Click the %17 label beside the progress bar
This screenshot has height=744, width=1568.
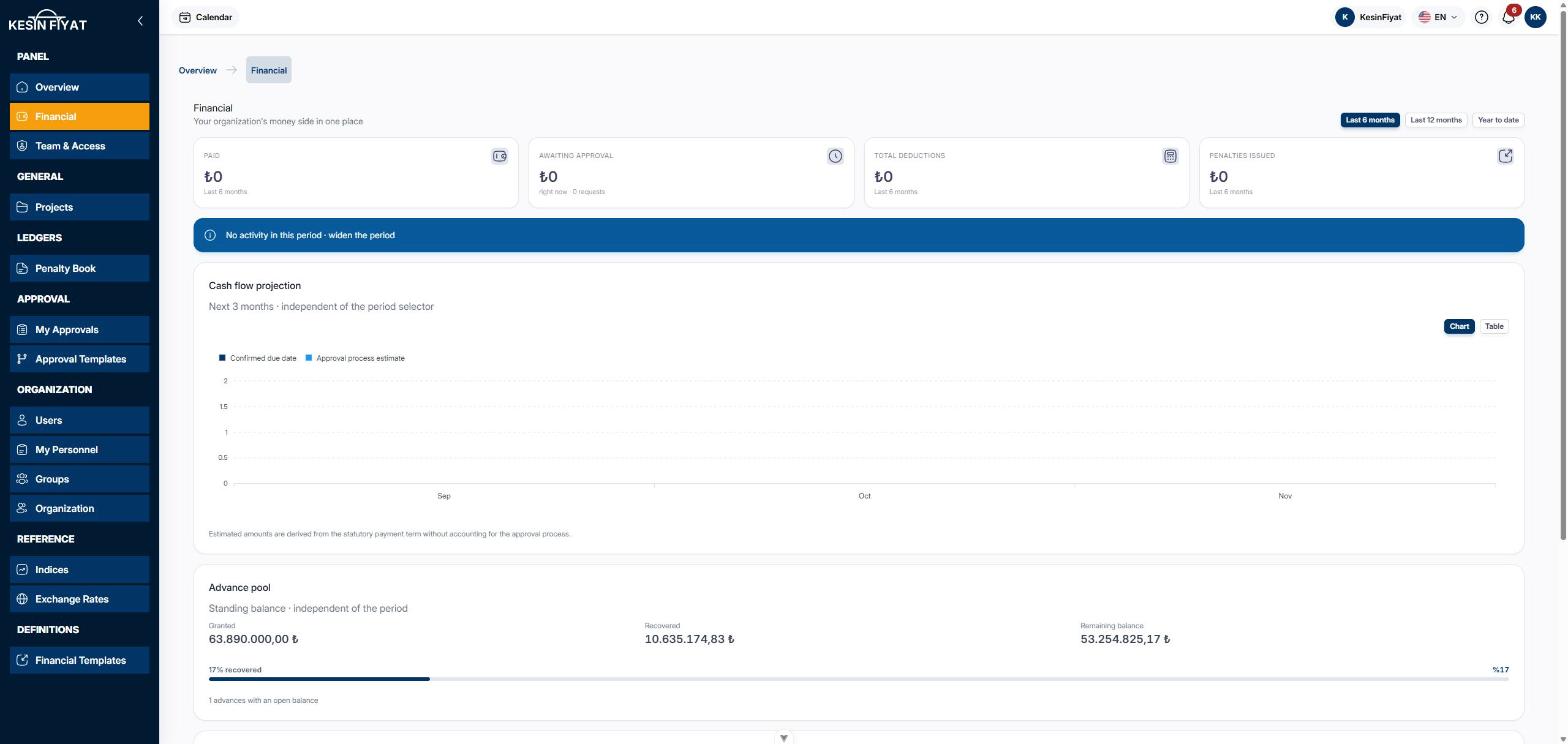point(1501,670)
